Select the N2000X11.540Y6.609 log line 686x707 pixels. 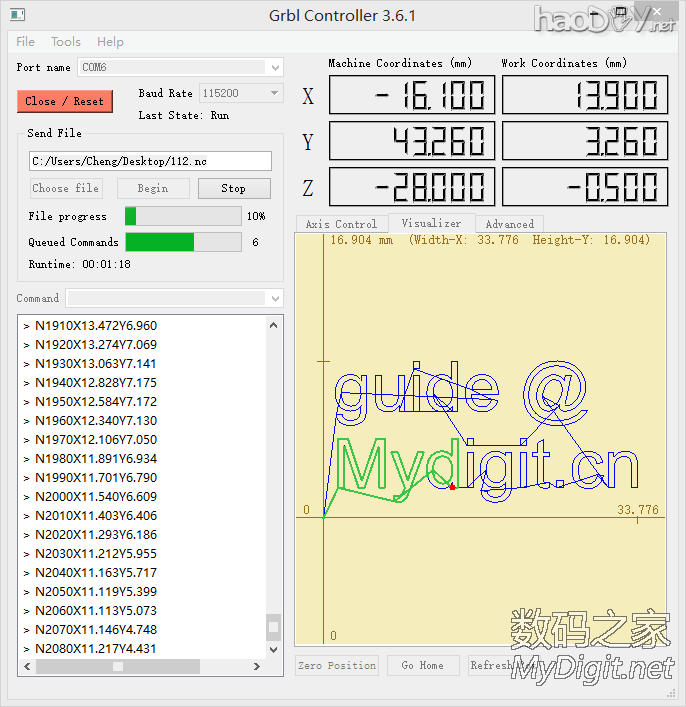click(x=96, y=496)
